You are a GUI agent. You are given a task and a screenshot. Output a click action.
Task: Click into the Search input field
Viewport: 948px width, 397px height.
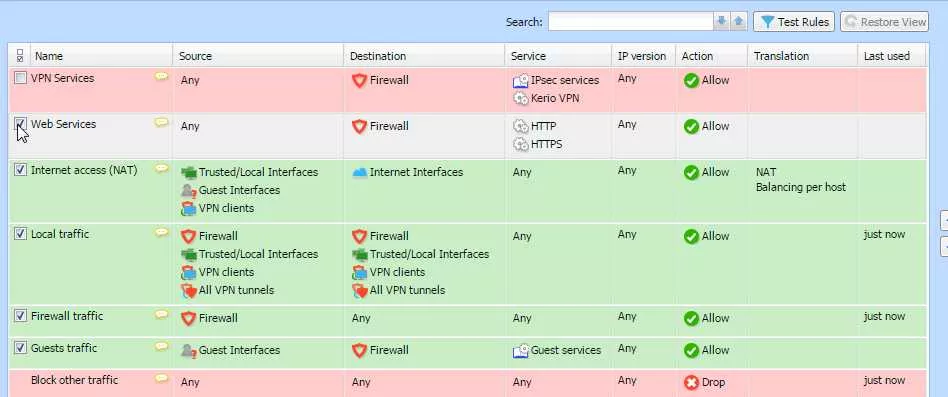631,22
